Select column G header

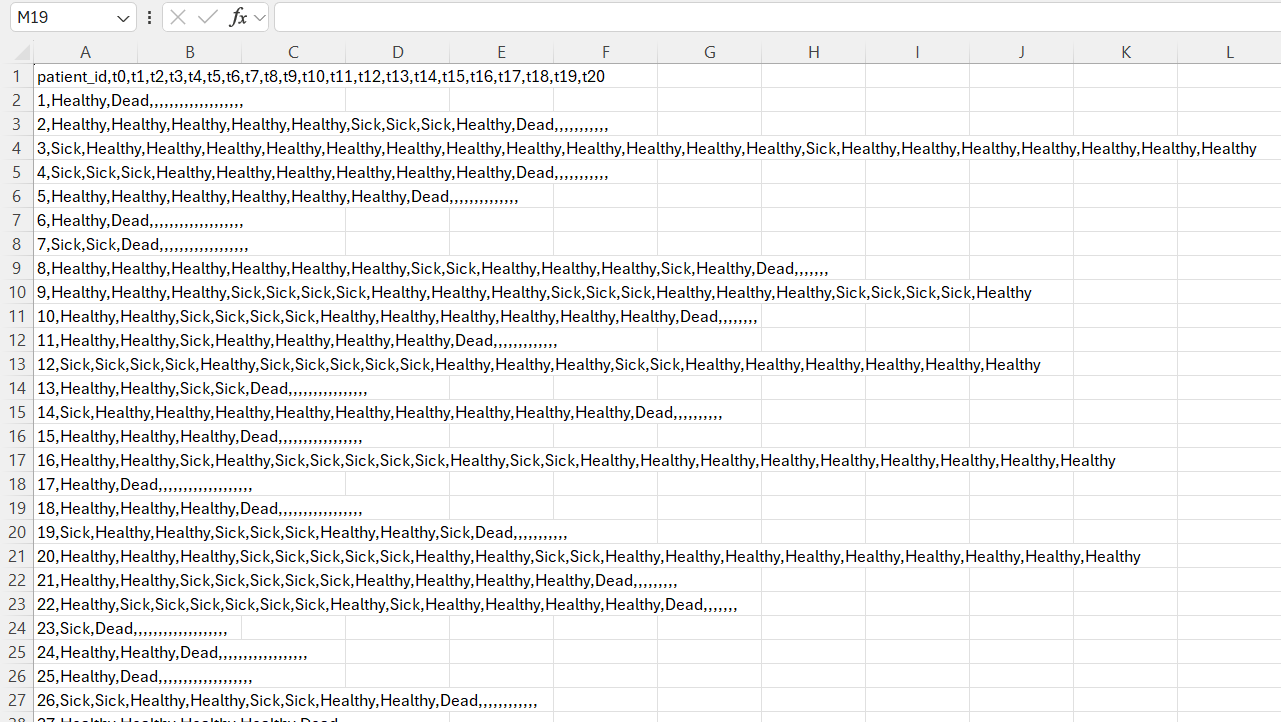[x=709, y=53]
